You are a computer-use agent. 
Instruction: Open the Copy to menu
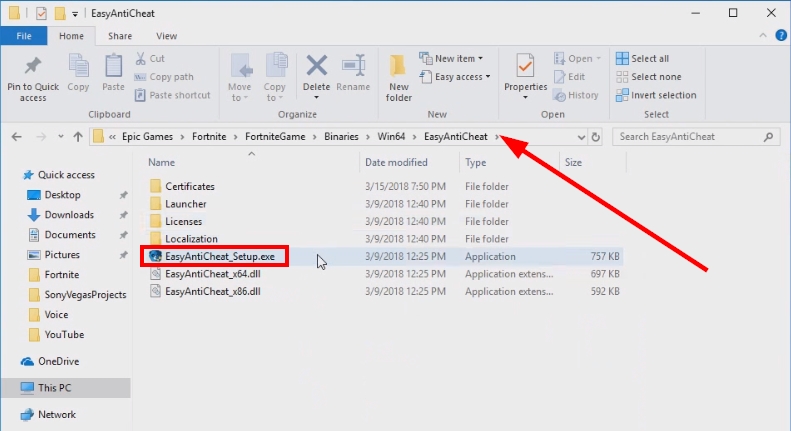pos(274,78)
